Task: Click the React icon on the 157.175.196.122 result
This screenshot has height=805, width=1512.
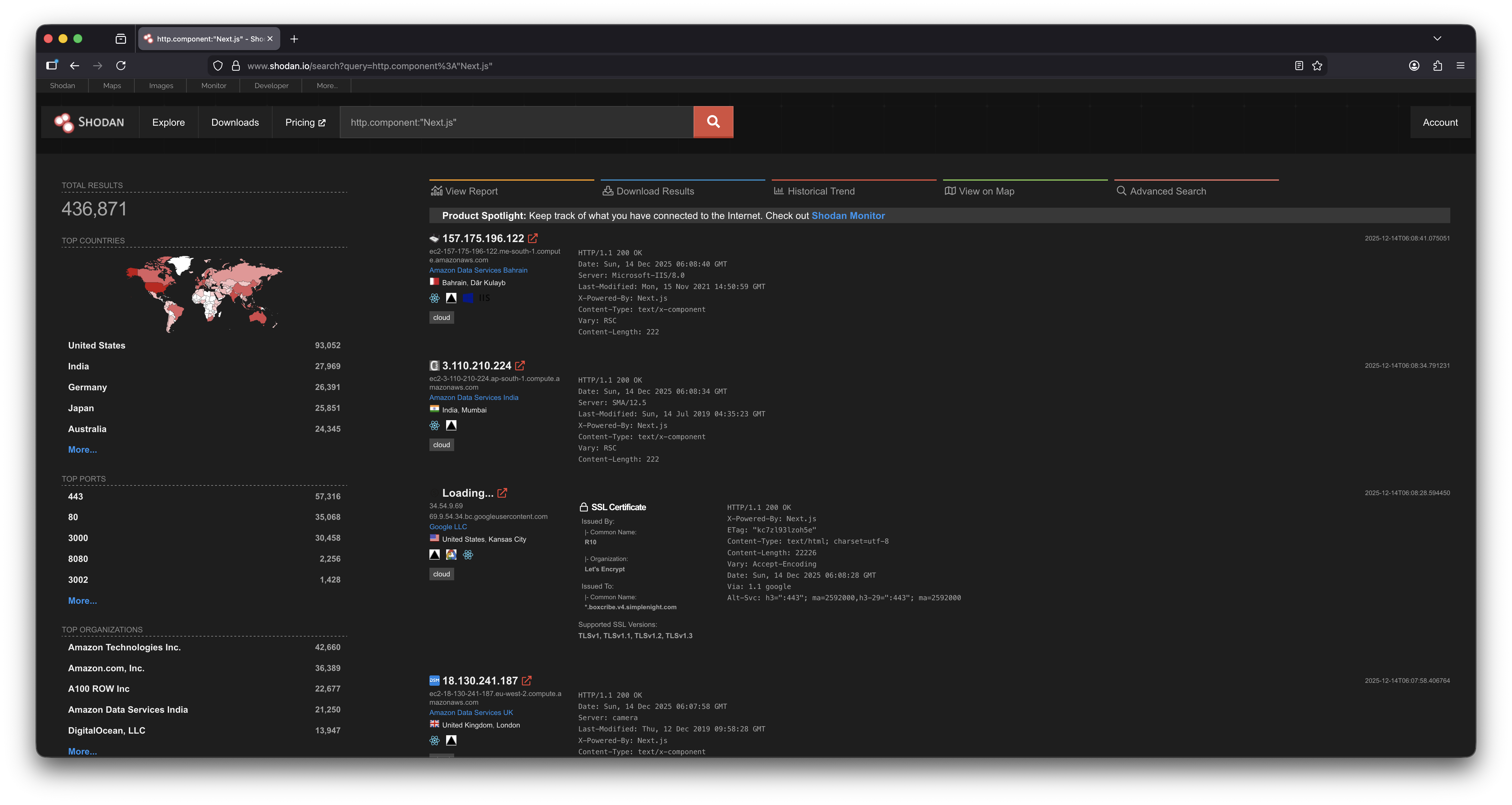Action: pos(434,298)
